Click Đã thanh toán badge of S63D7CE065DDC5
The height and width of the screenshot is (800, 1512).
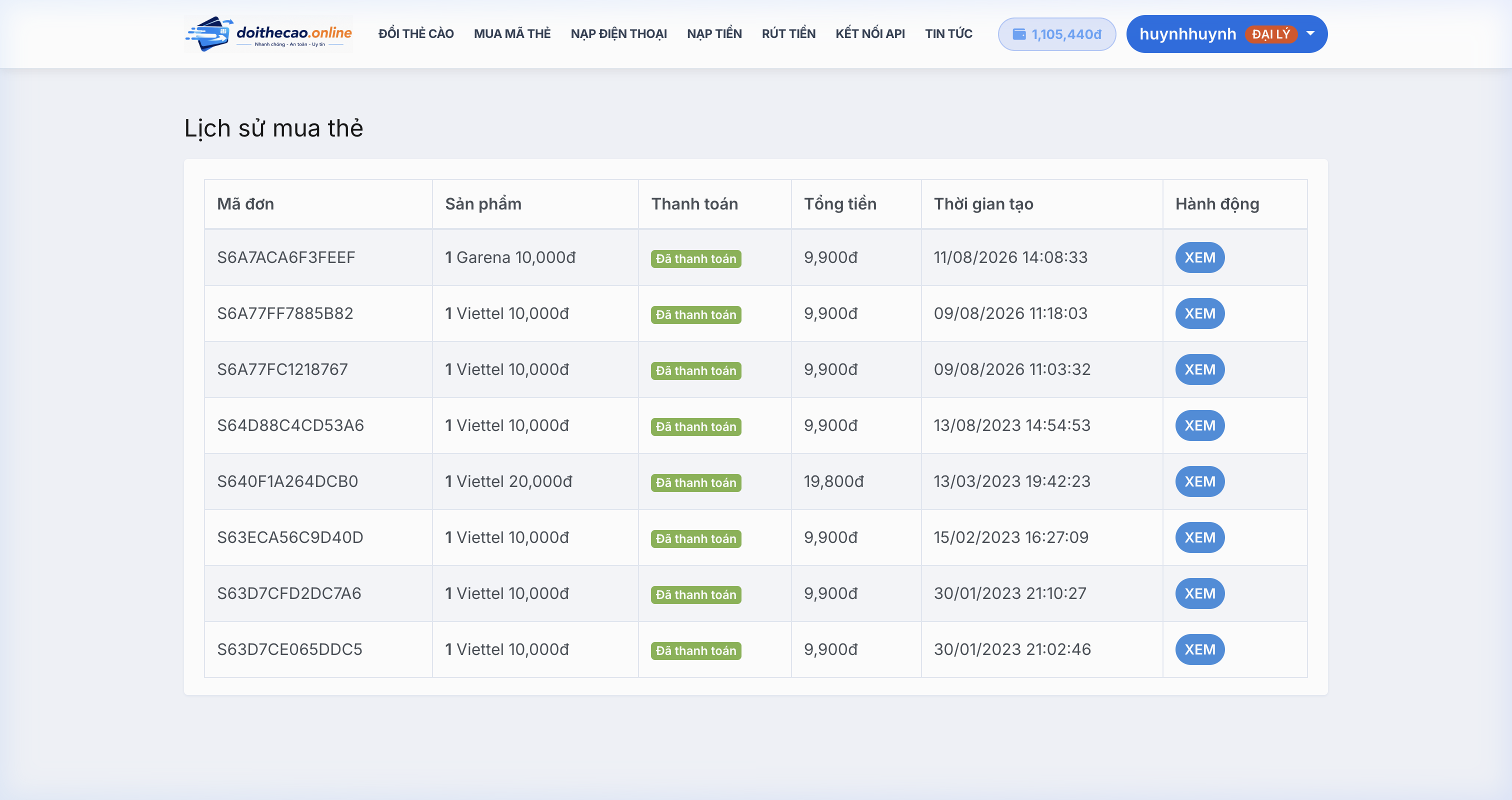695,651
